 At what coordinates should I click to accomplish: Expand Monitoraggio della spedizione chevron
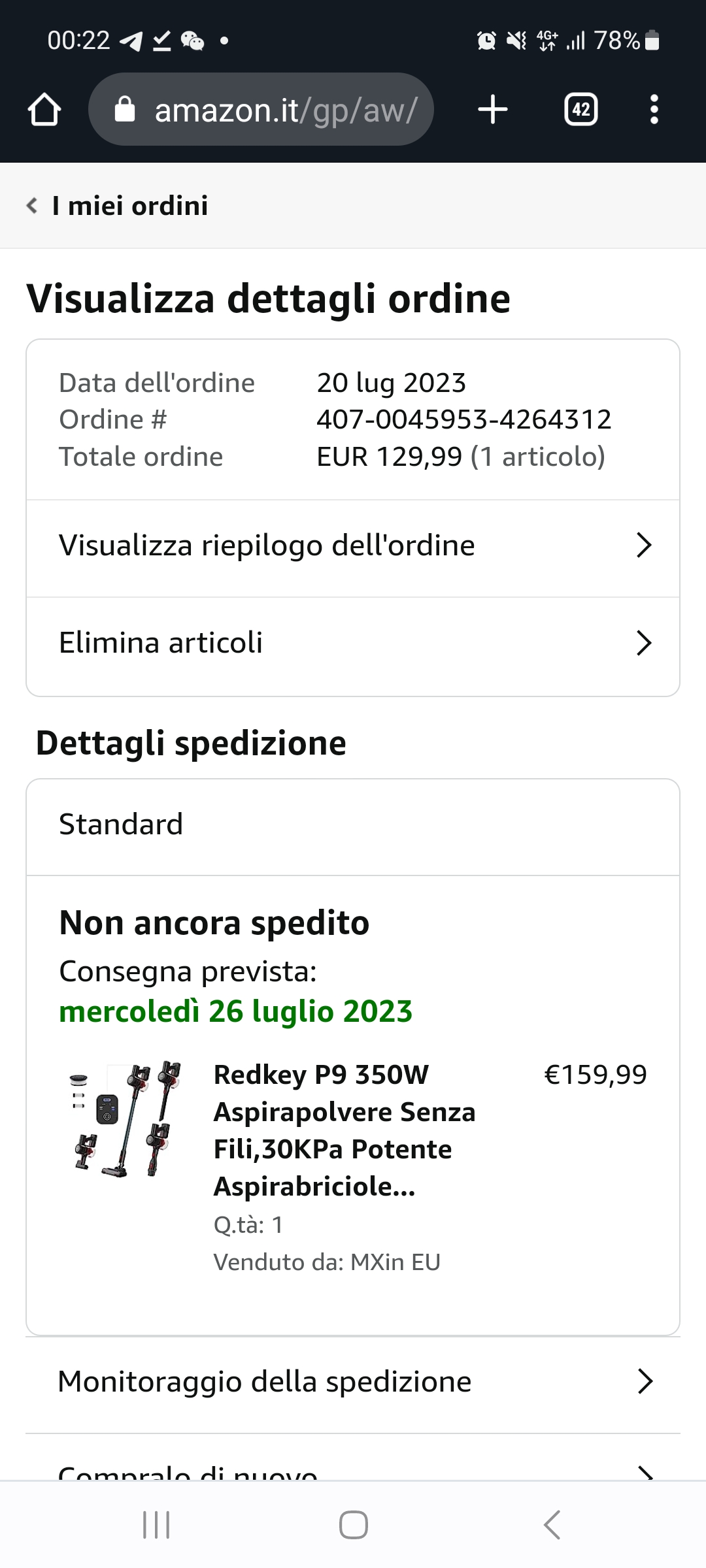pyautogui.click(x=645, y=1382)
